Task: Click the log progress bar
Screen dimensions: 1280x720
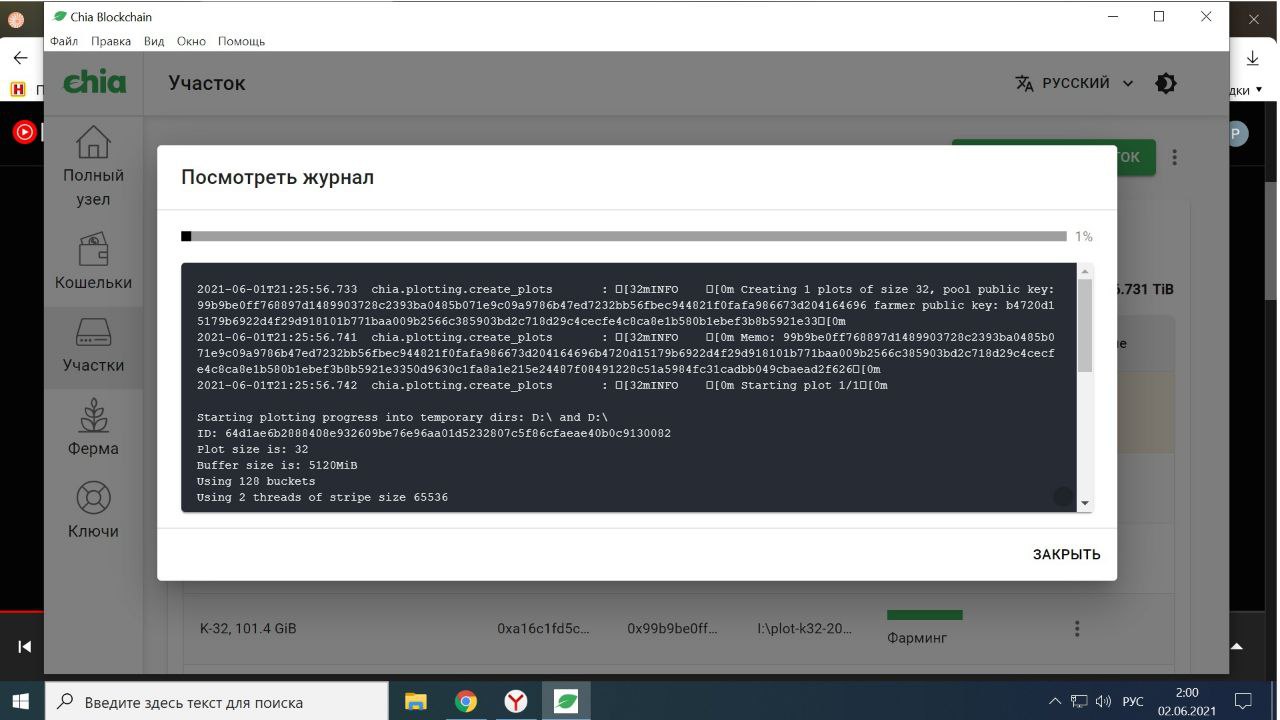Action: (624, 237)
